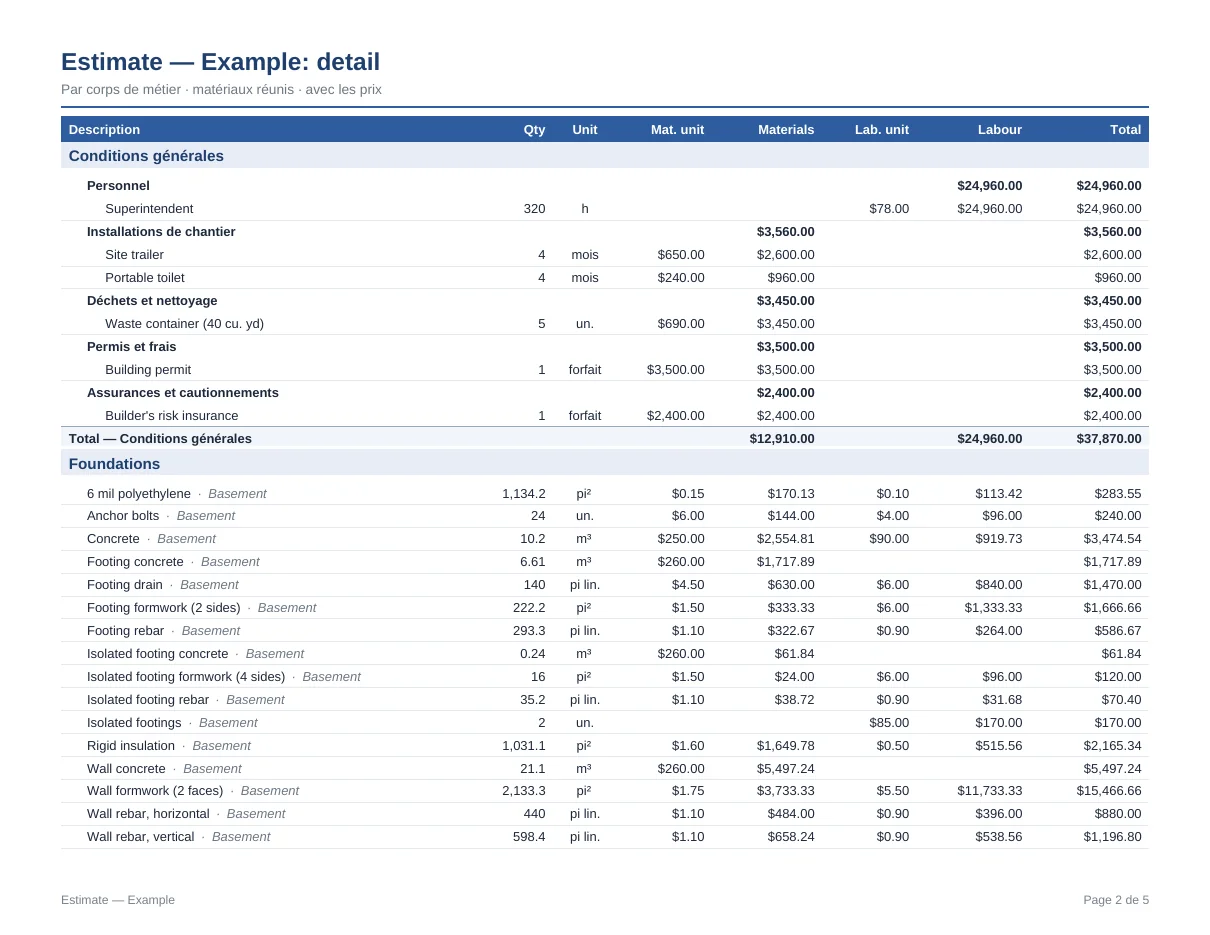
Task: Click the 'Wall concrete' row label
Action: (x=126, y=769)
